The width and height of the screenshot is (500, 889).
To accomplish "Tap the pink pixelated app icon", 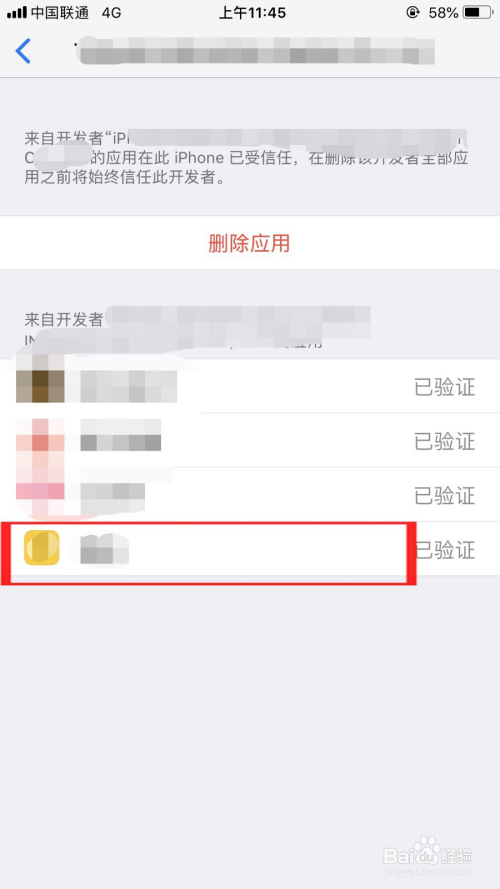I will [40, 493].
